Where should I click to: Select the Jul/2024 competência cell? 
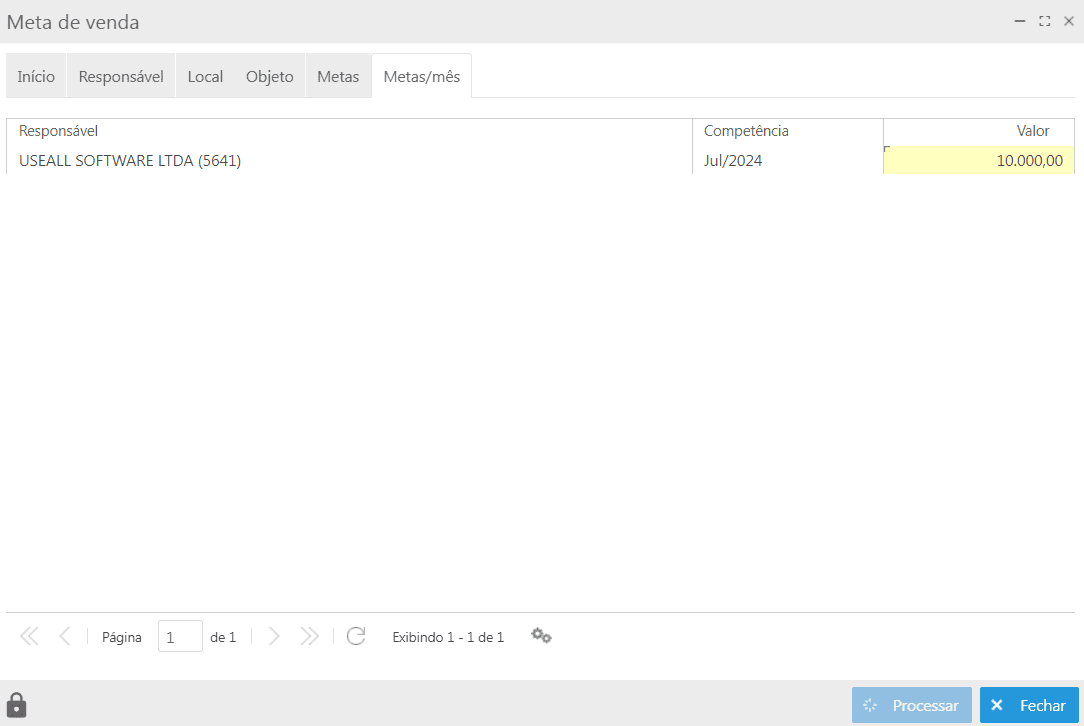(x=787, y=160)
